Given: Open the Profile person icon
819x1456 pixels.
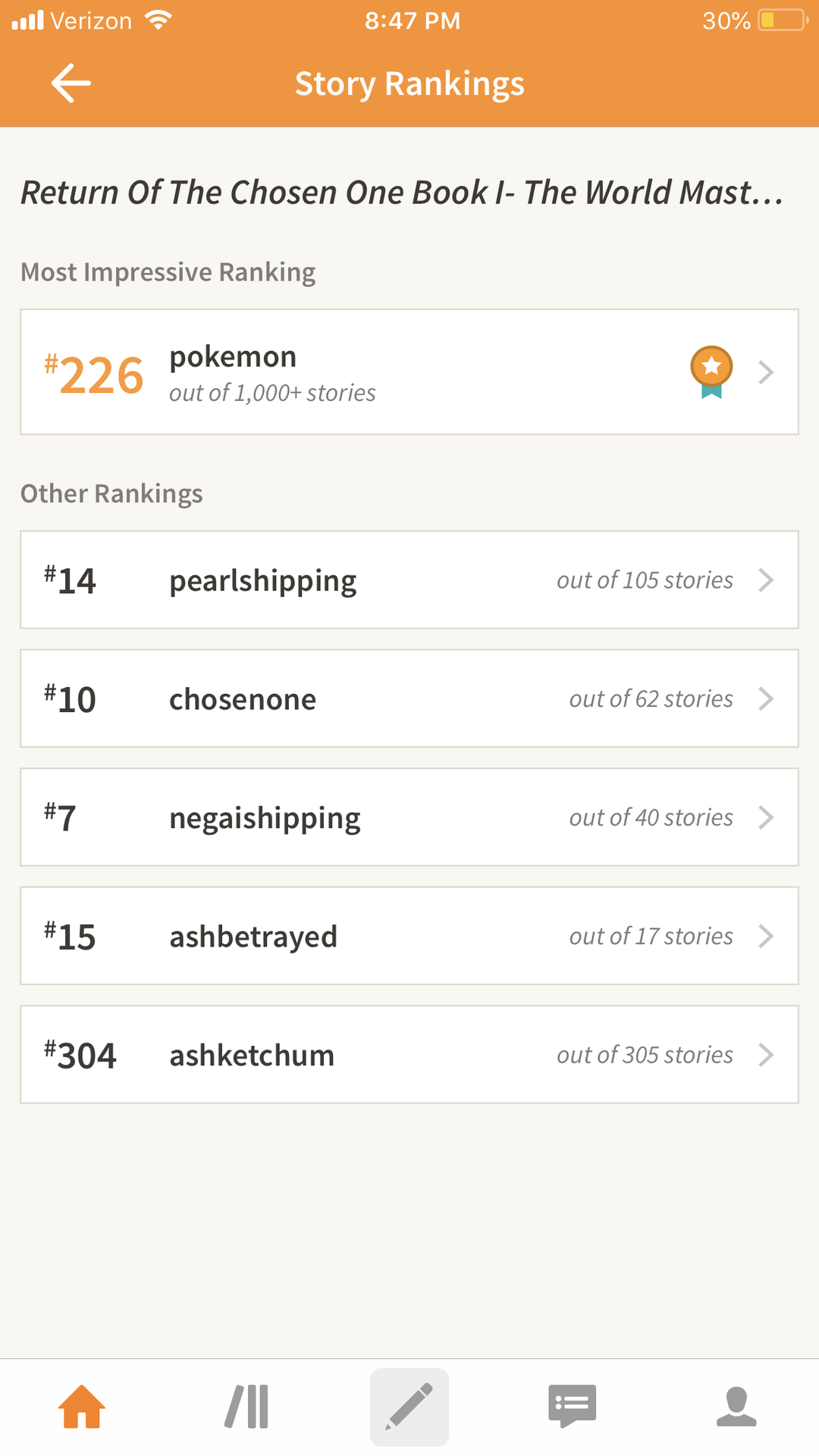Looking at the screenshot, I should [736, 1407].
